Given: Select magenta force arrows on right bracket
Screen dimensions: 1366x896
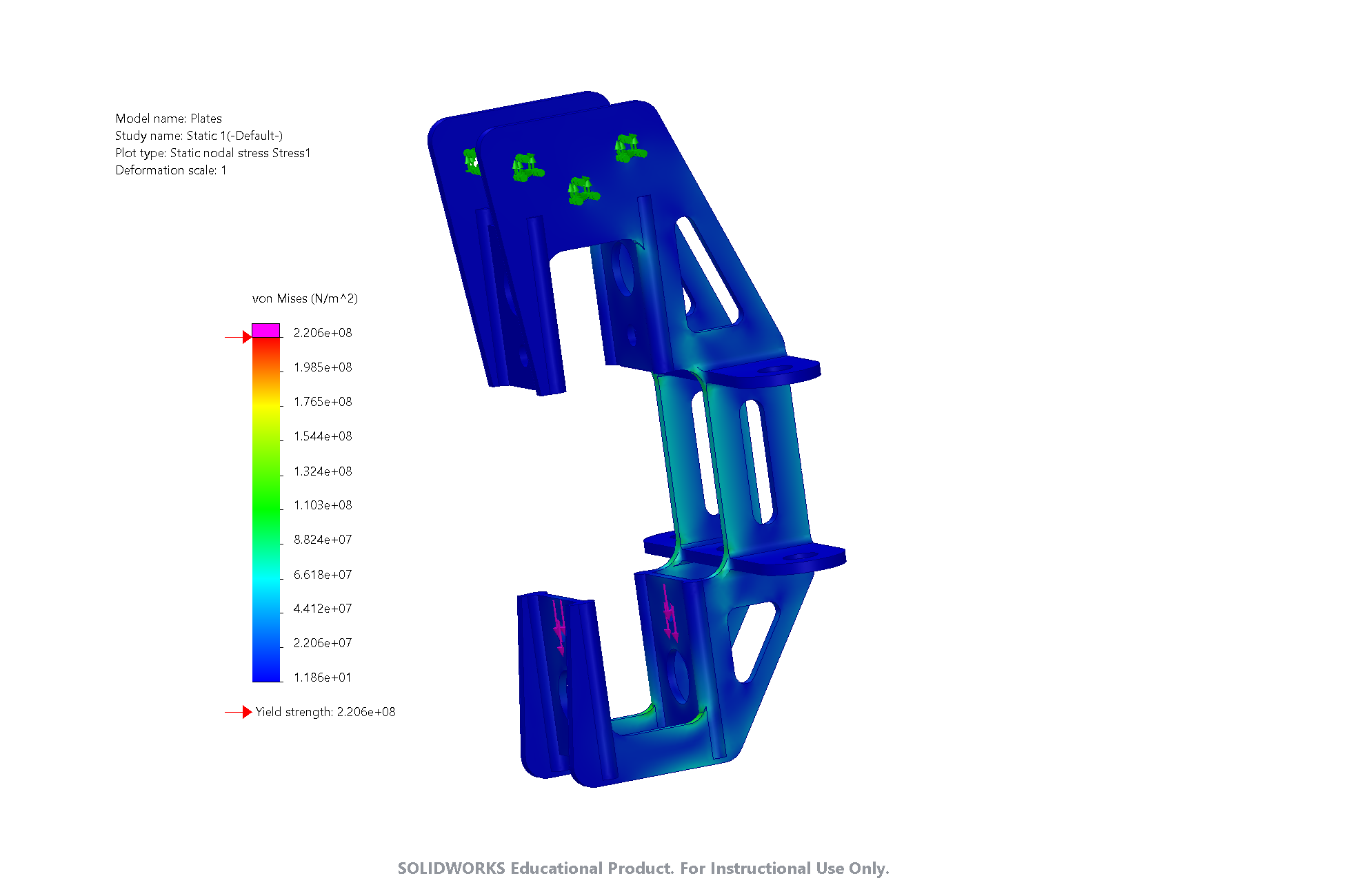Looking at the screenshot, I should (x=669, y=613).
